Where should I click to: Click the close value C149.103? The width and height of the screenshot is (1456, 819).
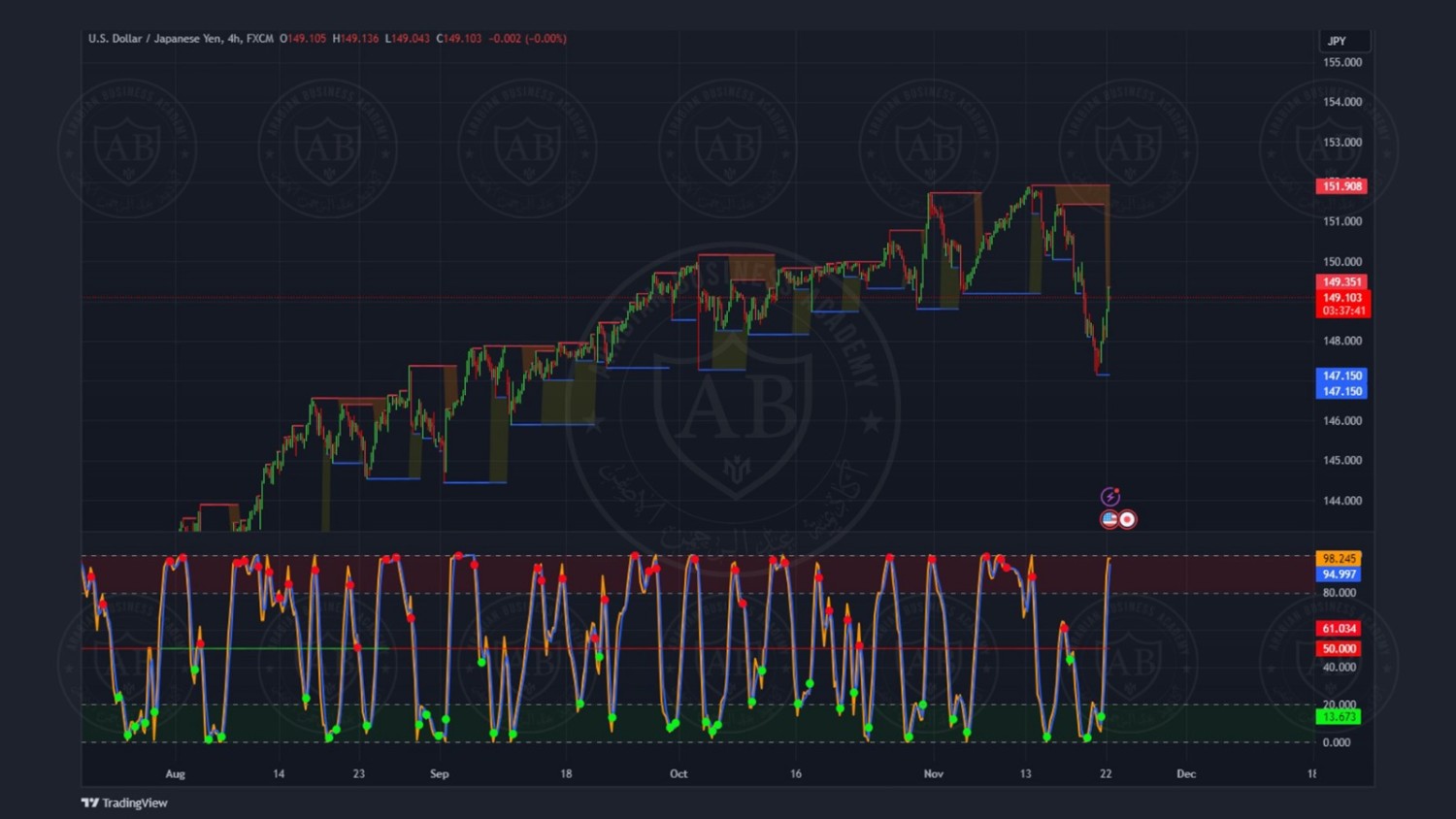pos(458,39)
